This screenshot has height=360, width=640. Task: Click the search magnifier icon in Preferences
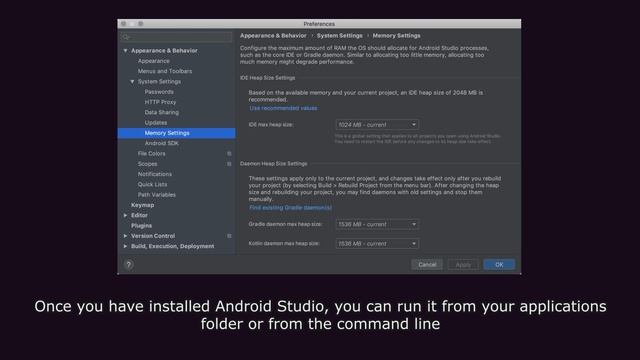[x=126, y=37]
